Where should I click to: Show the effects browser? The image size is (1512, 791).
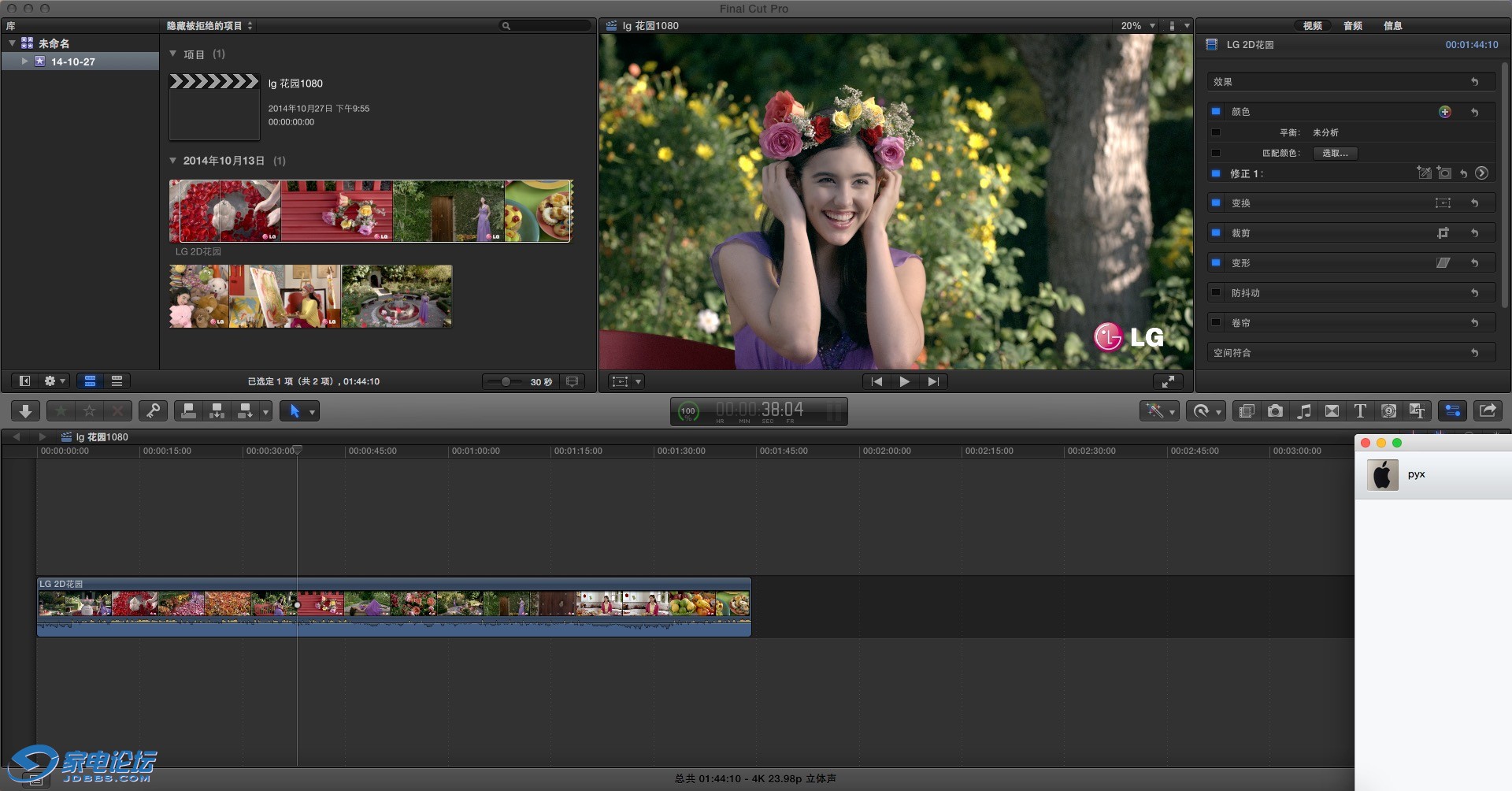1247,410
